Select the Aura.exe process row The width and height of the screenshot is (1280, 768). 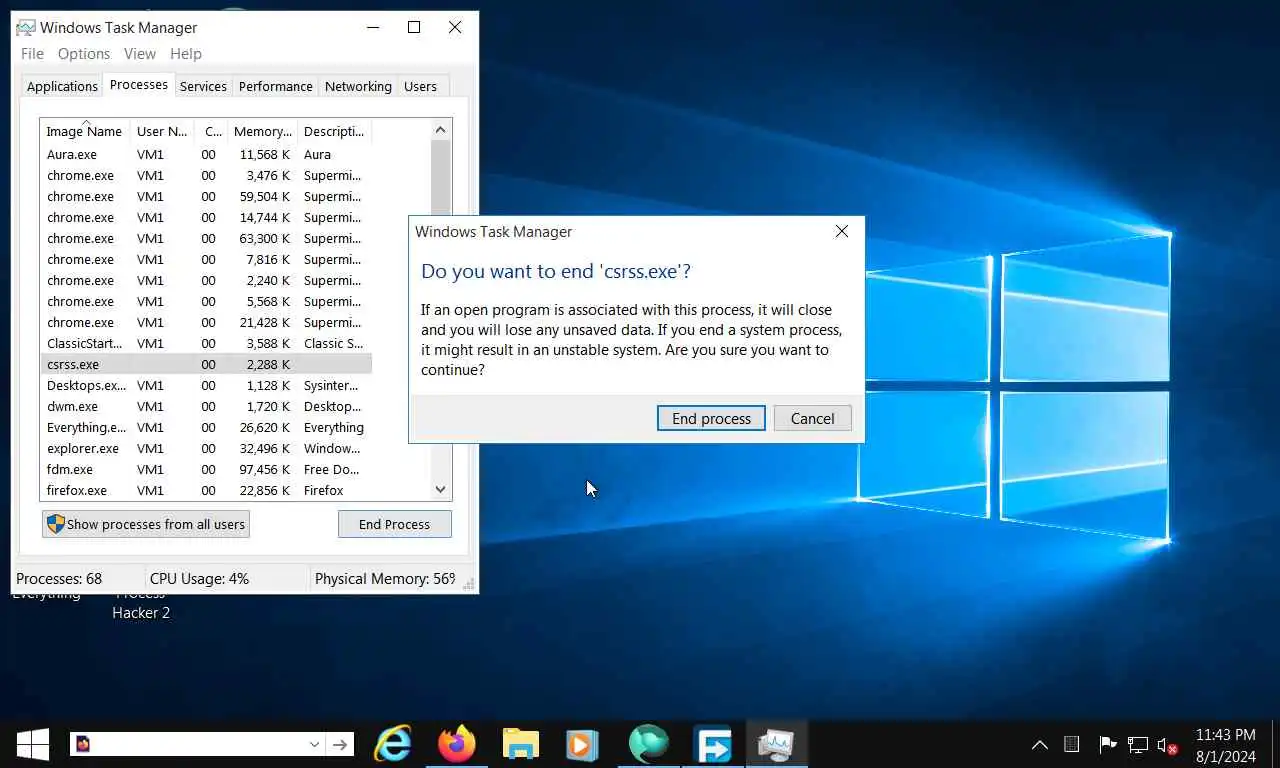click(206, 155)
